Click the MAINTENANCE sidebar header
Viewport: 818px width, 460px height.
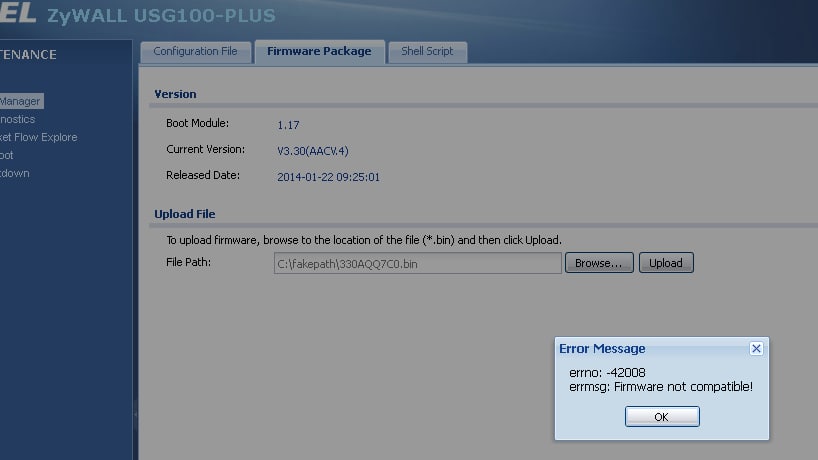tap(28, 55)
